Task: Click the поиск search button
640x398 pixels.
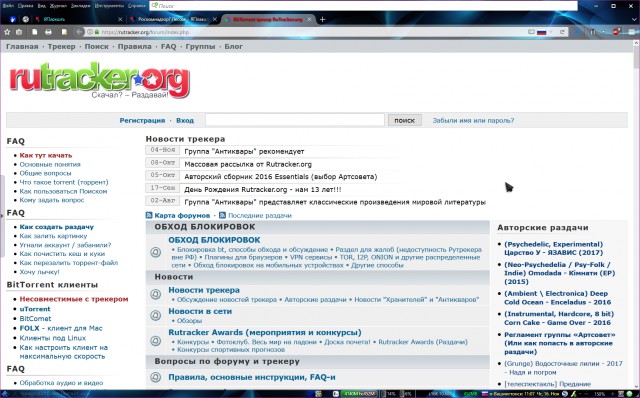Action: point(404,120)
